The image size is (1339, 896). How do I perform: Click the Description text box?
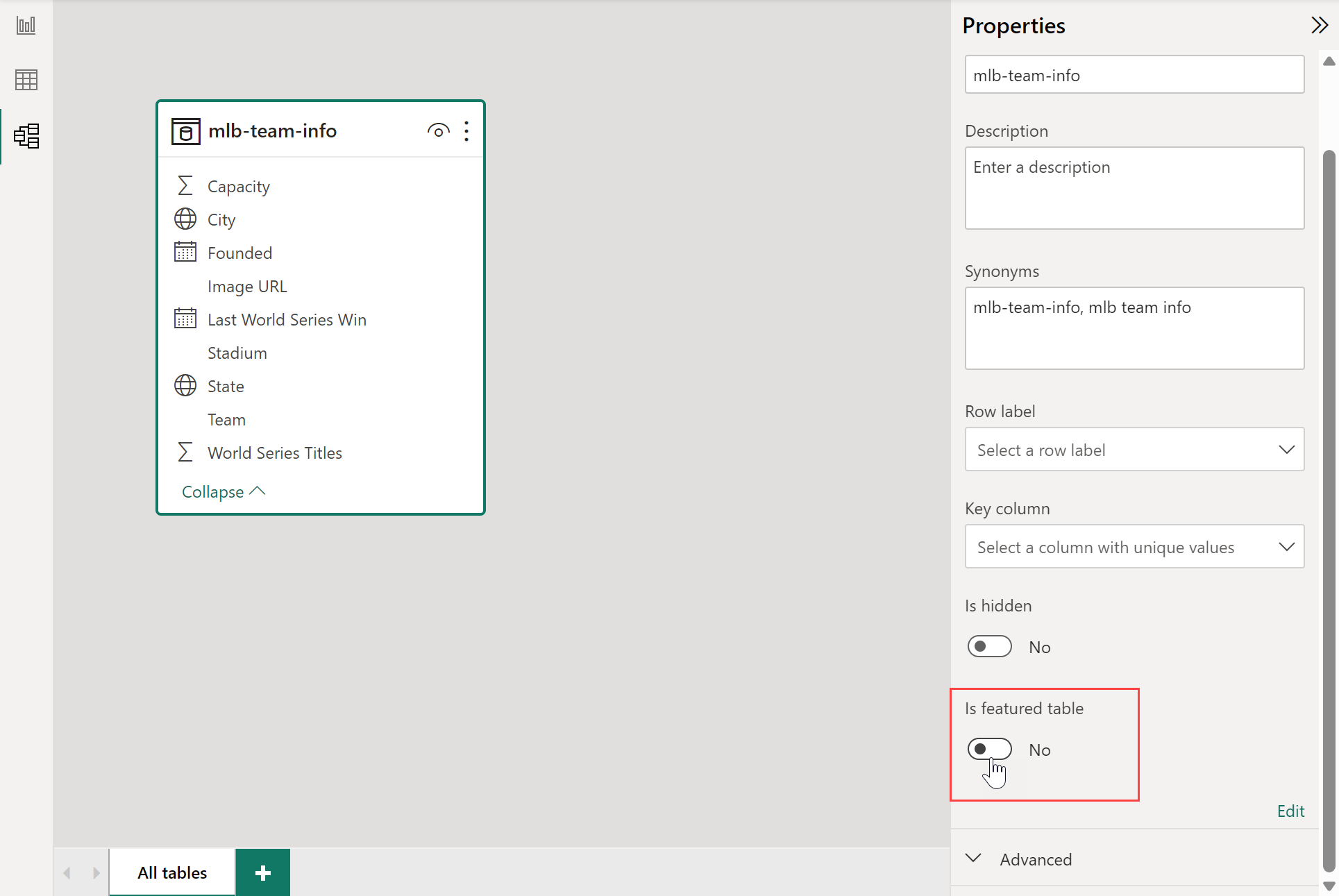point(1134,187)
